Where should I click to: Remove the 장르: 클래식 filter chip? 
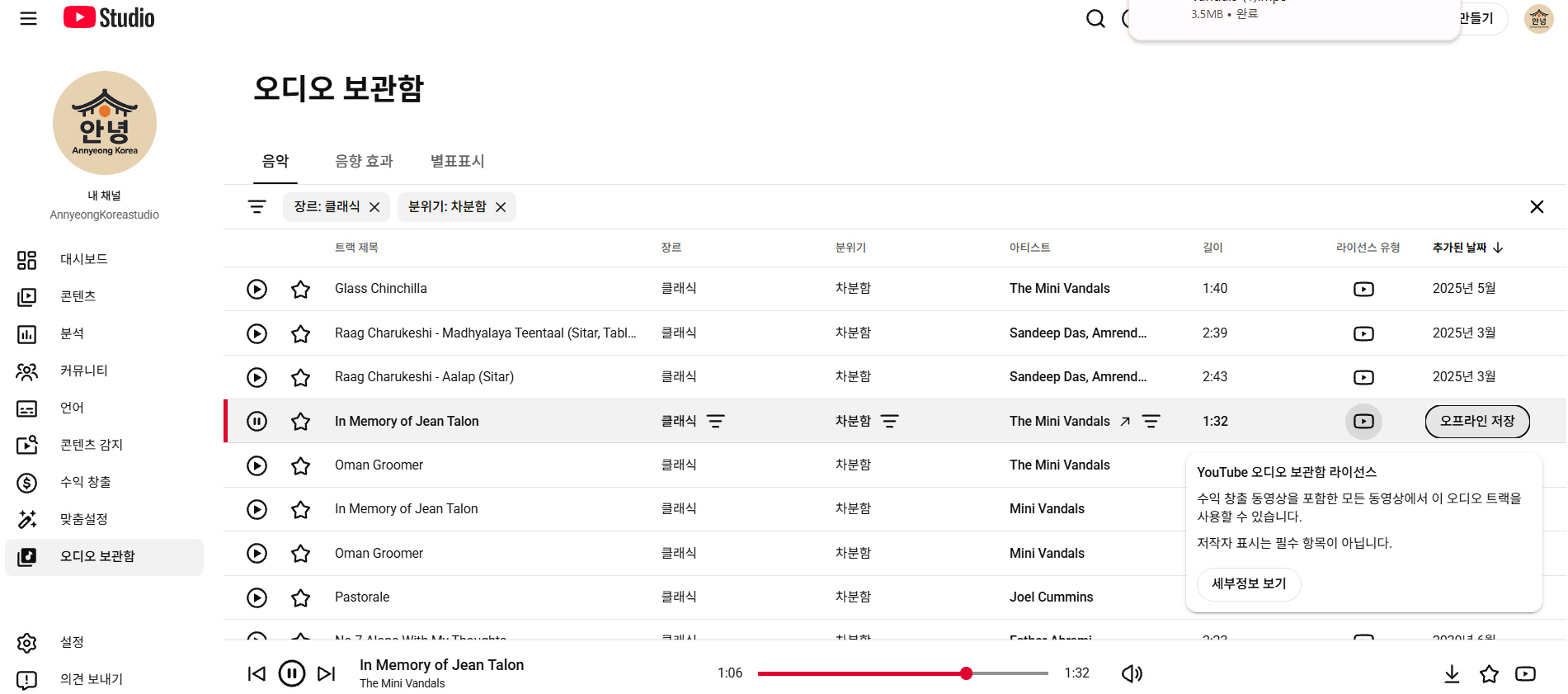374,207
